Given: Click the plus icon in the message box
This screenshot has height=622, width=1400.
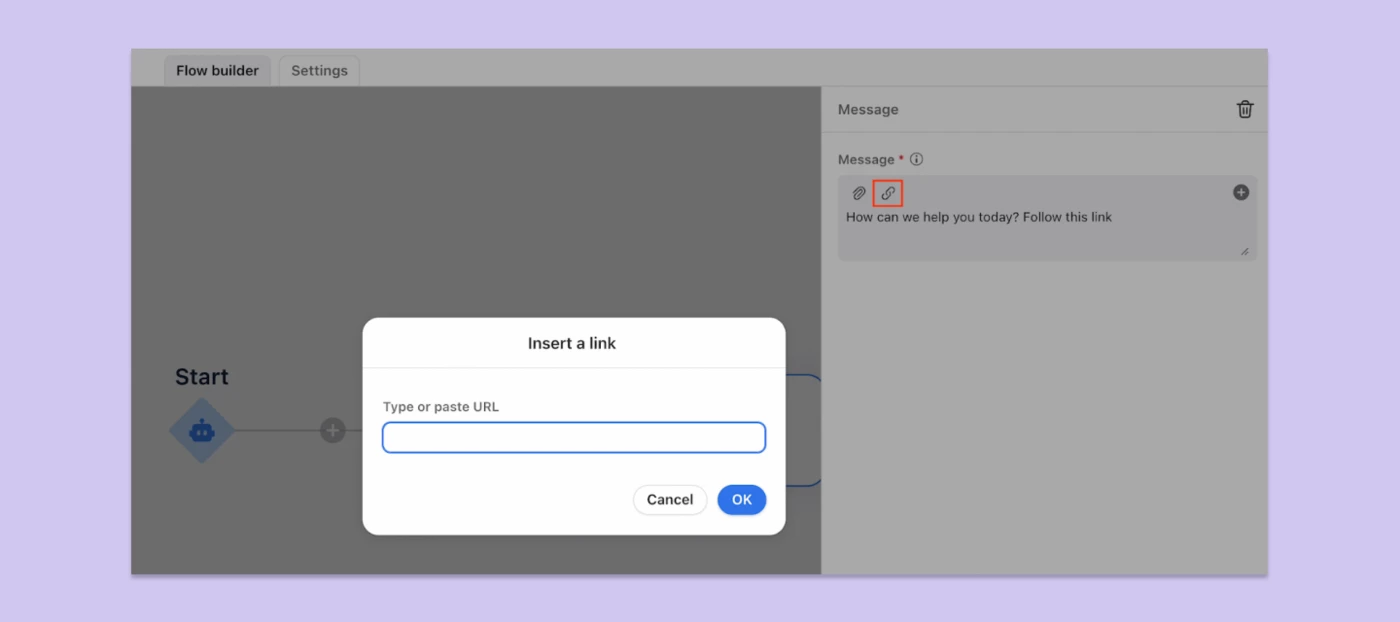Looking at the screenshot, I should 1241,192.
